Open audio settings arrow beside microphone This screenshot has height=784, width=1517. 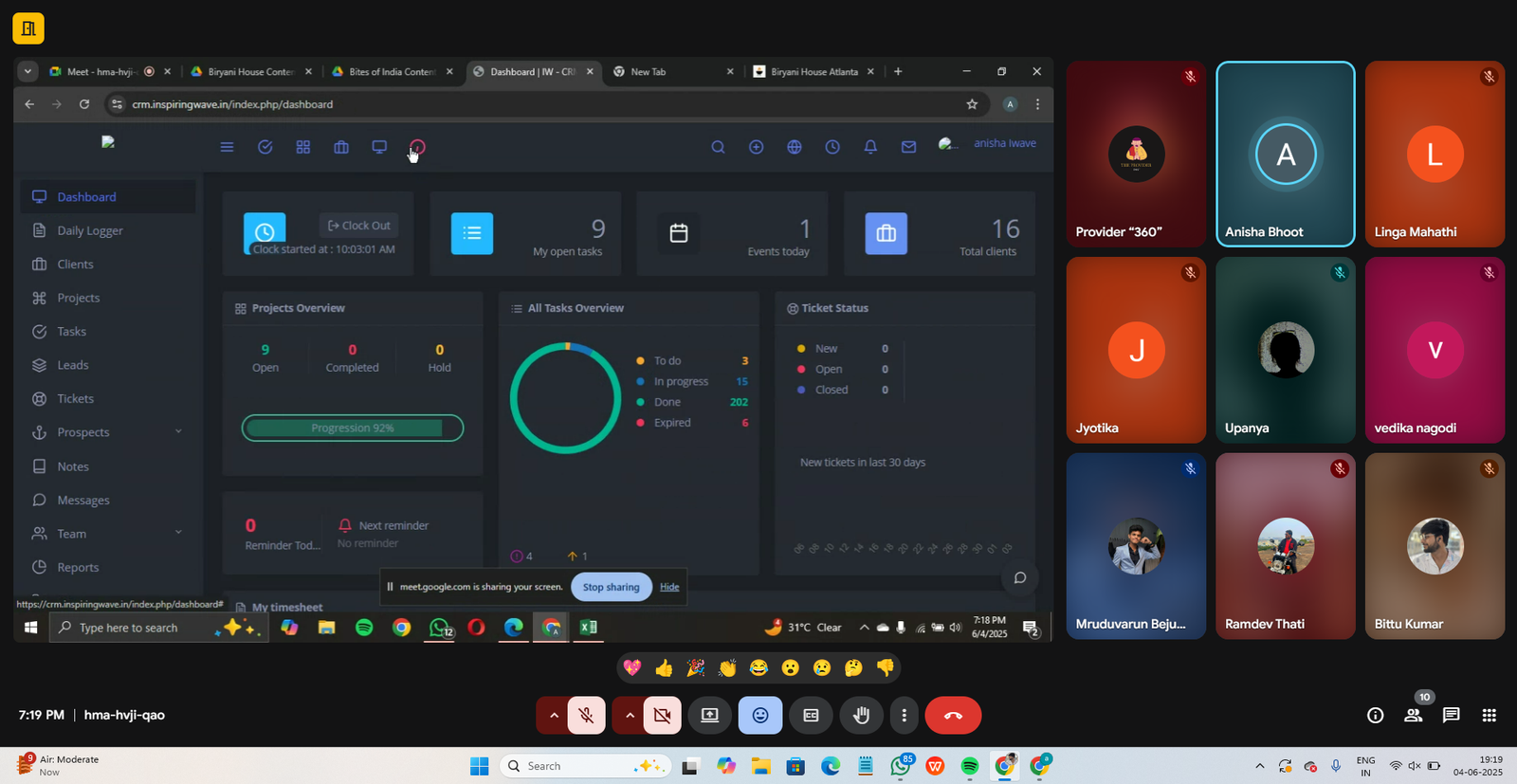click(553, 716)
